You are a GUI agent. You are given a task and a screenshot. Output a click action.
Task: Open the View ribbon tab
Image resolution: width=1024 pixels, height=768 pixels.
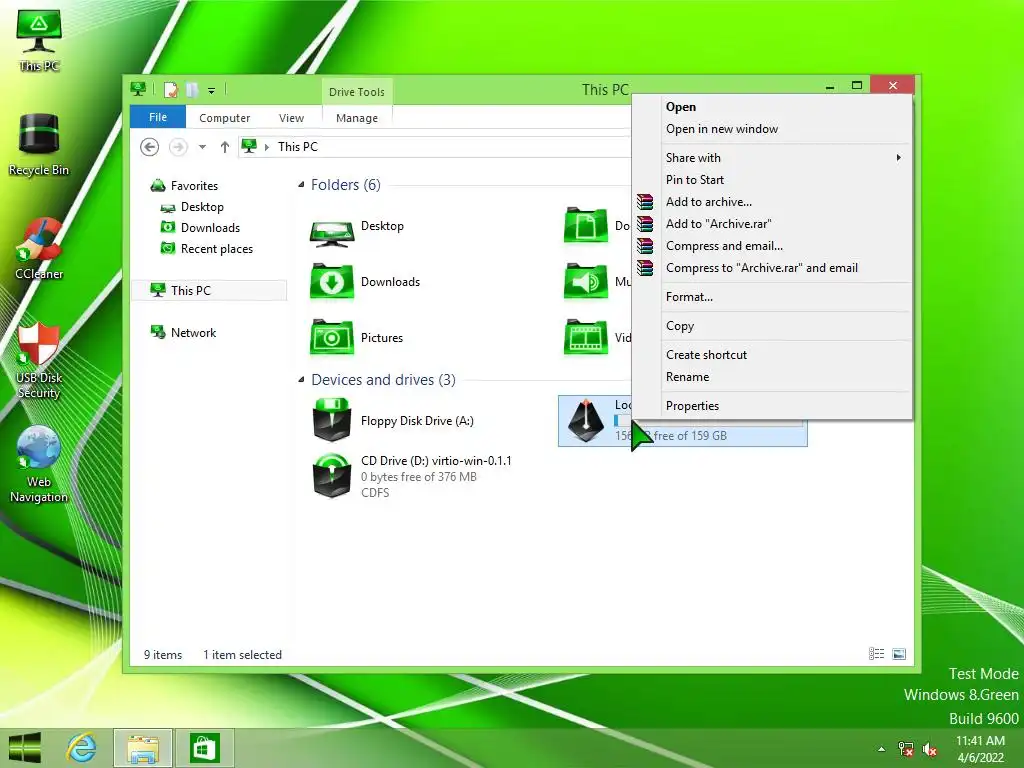(291, 118)
